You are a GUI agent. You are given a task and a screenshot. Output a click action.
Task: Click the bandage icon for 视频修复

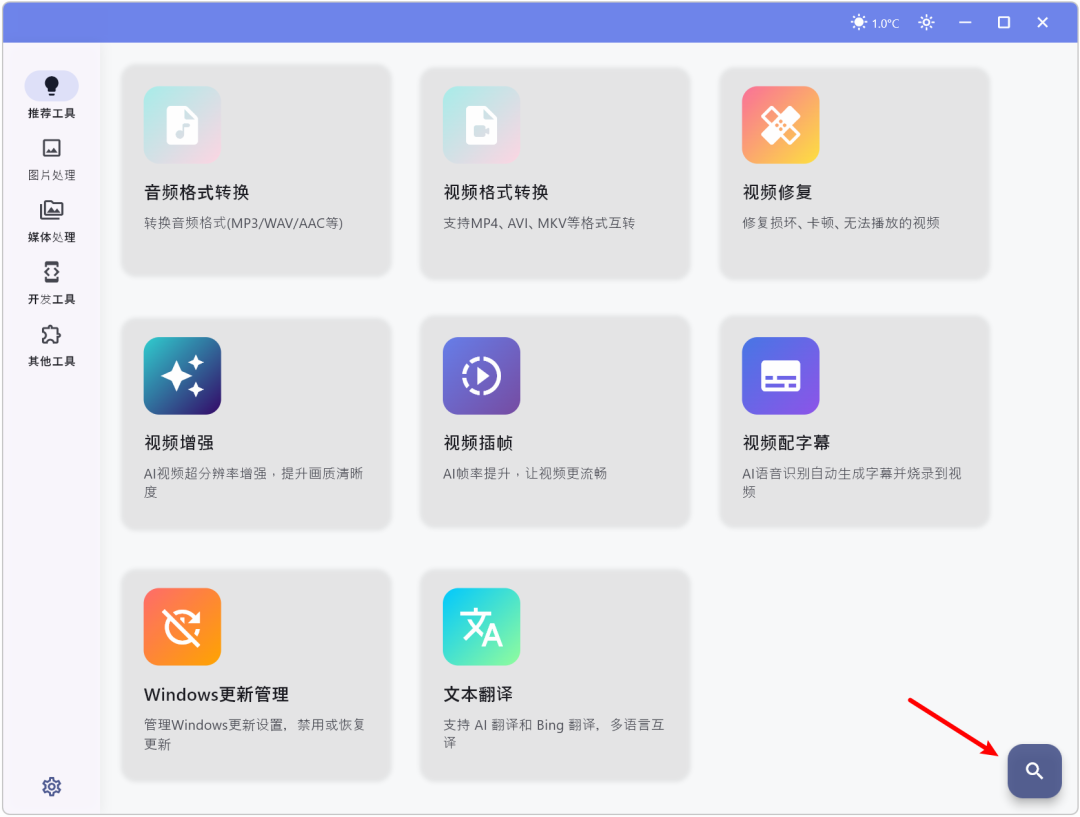pos(780,125)
